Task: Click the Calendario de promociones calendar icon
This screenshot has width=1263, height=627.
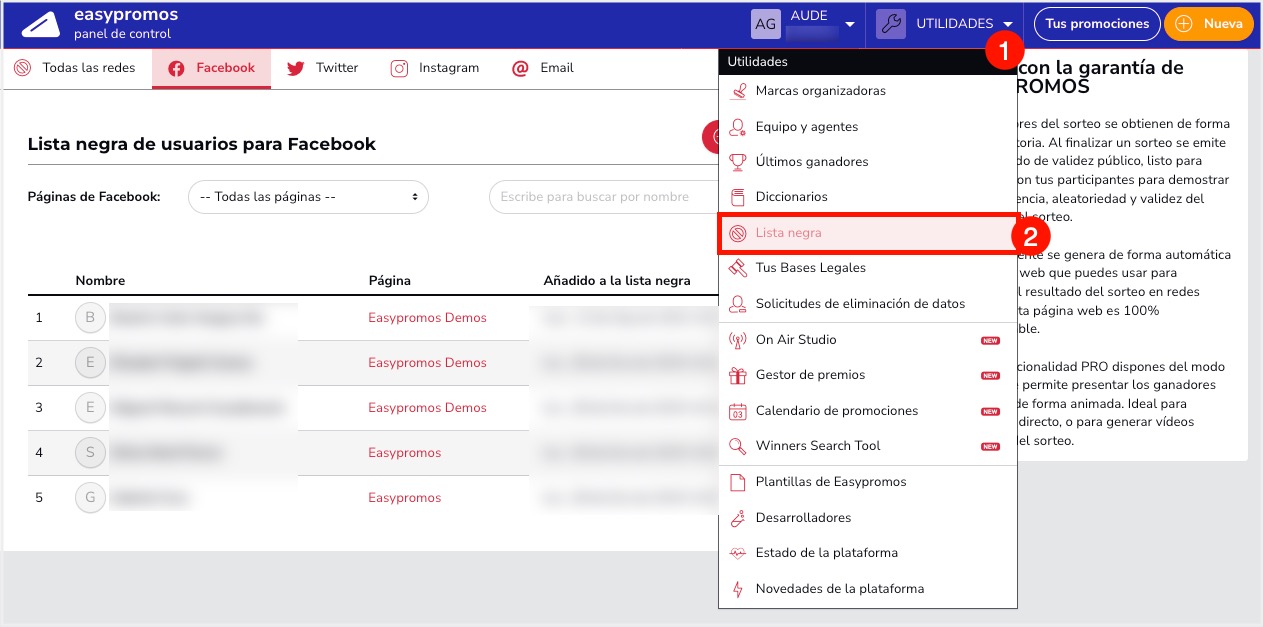Action: (738, 411)
